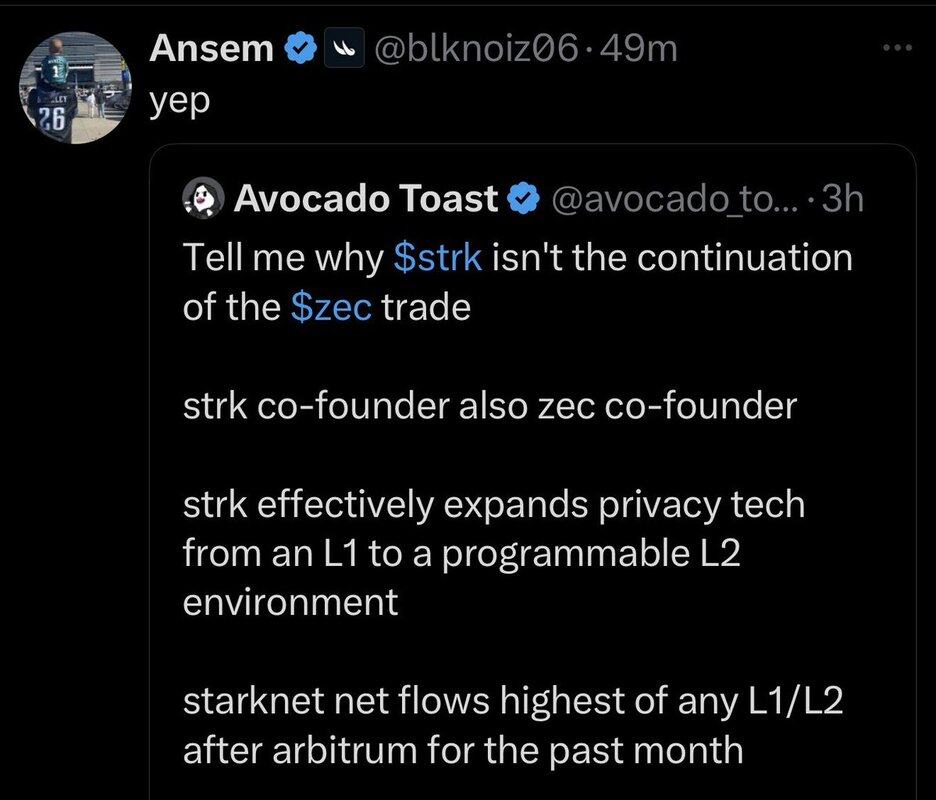Click the 'strk co-founder also zec co-founder' line

click(x=489, y=405)
